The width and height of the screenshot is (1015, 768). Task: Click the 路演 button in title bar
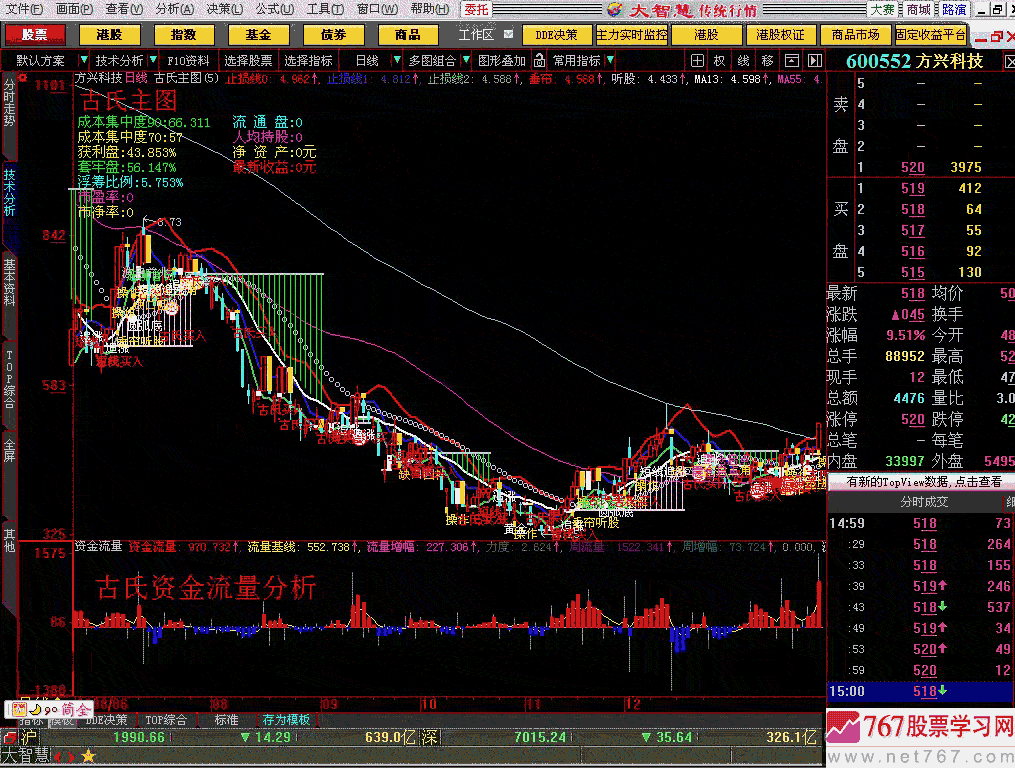(x=954, y=9)
